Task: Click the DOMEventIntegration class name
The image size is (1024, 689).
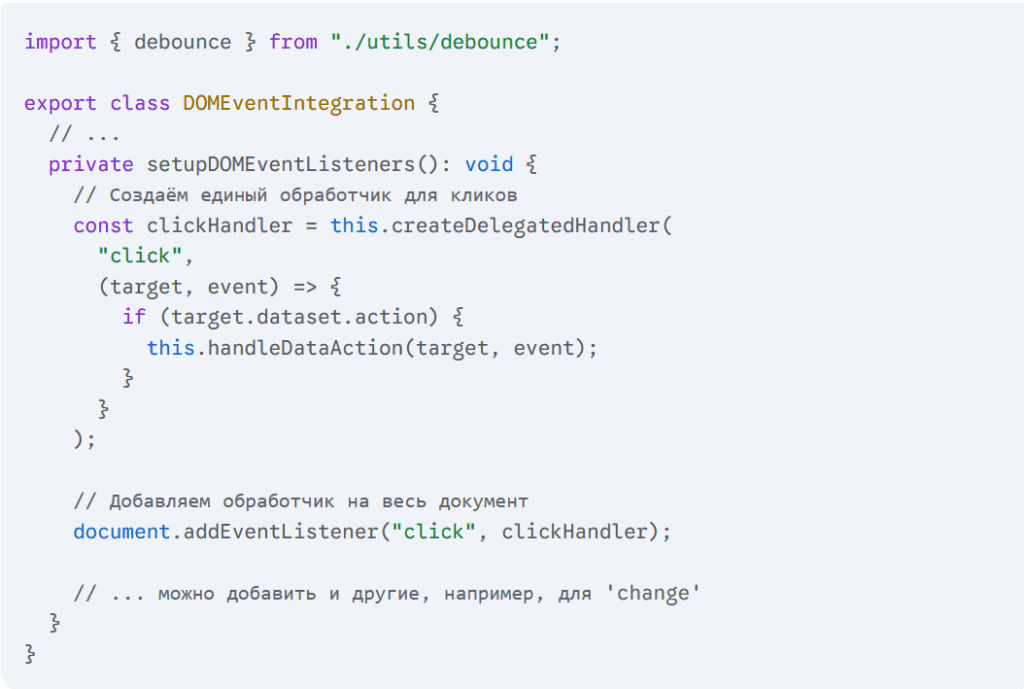Action: pos(298,103)
